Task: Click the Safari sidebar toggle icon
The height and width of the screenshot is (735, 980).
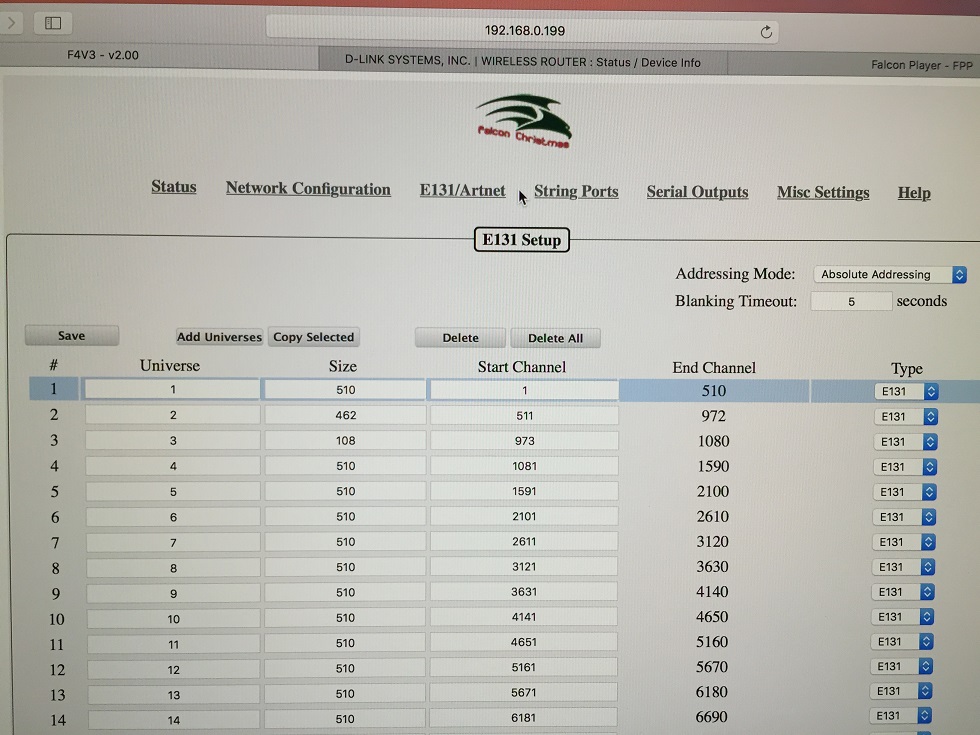Action: click(53, 23)
